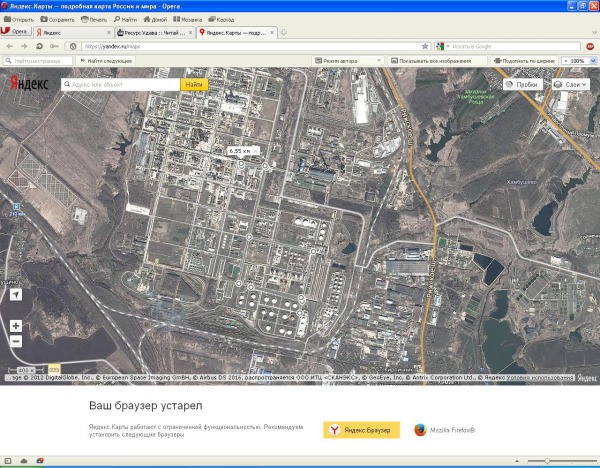This screenshot has height=468, width=600.
Task: Click the password key wand icon
Action: 54,46
